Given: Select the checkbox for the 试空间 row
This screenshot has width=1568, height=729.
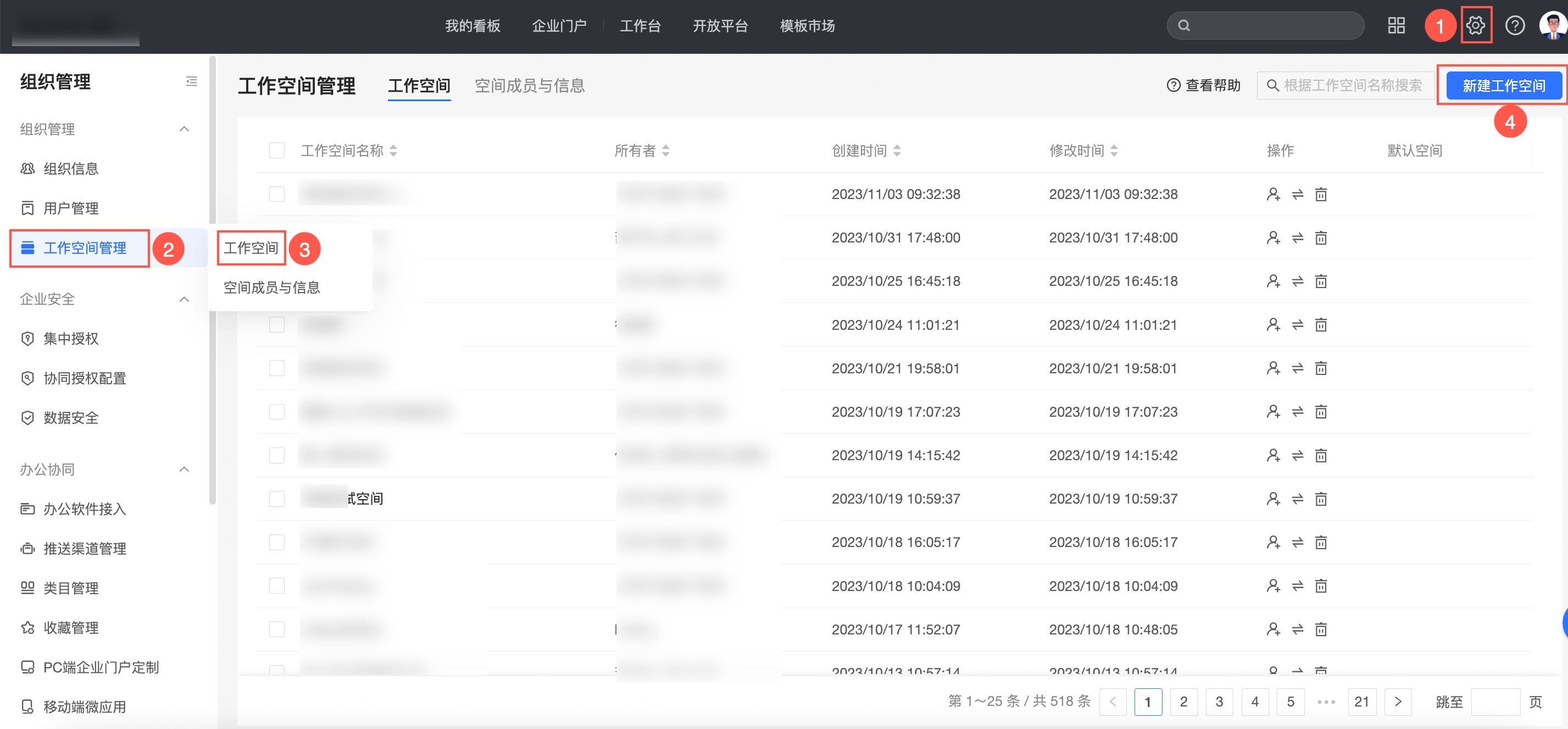Looking at the screenshot, I should coord(277,499).
